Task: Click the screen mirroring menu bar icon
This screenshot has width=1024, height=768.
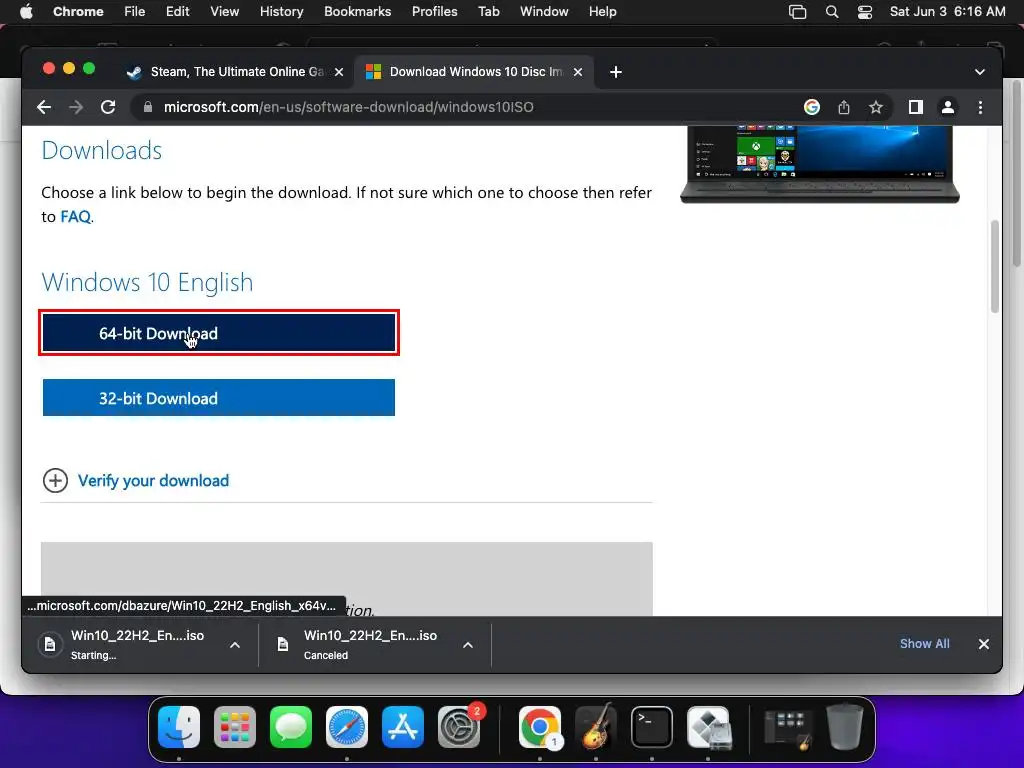Action: (x=797, y=12)
